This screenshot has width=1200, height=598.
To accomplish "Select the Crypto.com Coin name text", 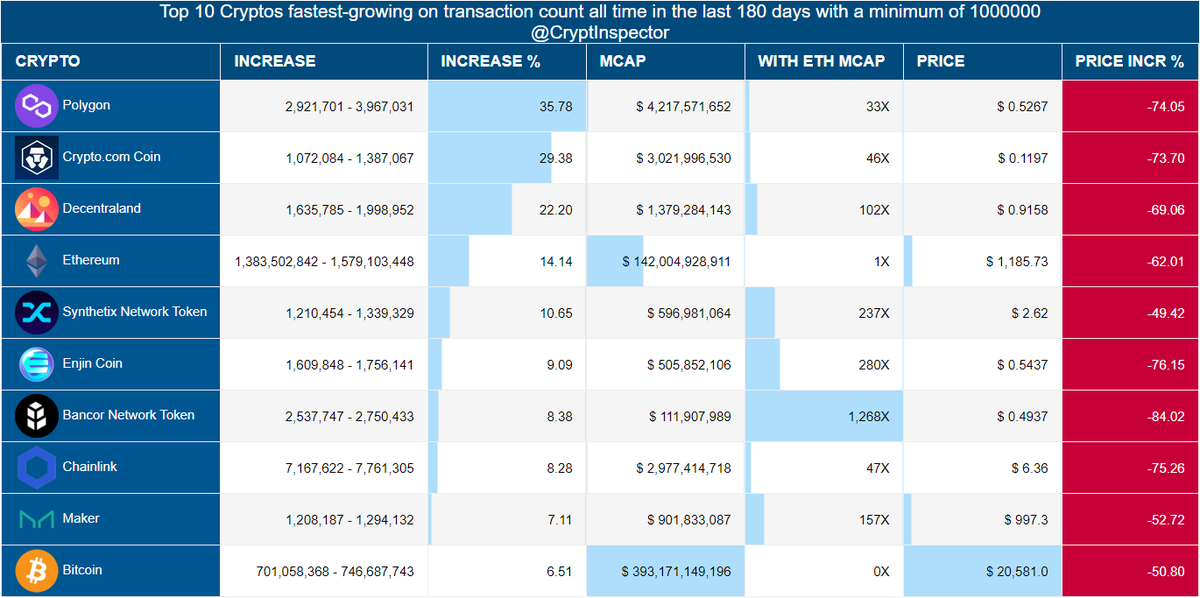I will point(111,157).
